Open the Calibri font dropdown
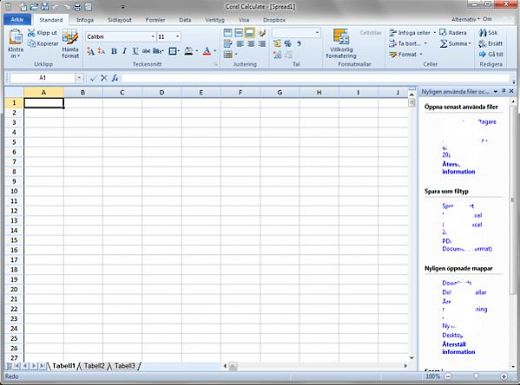 [x=153, y=36]
